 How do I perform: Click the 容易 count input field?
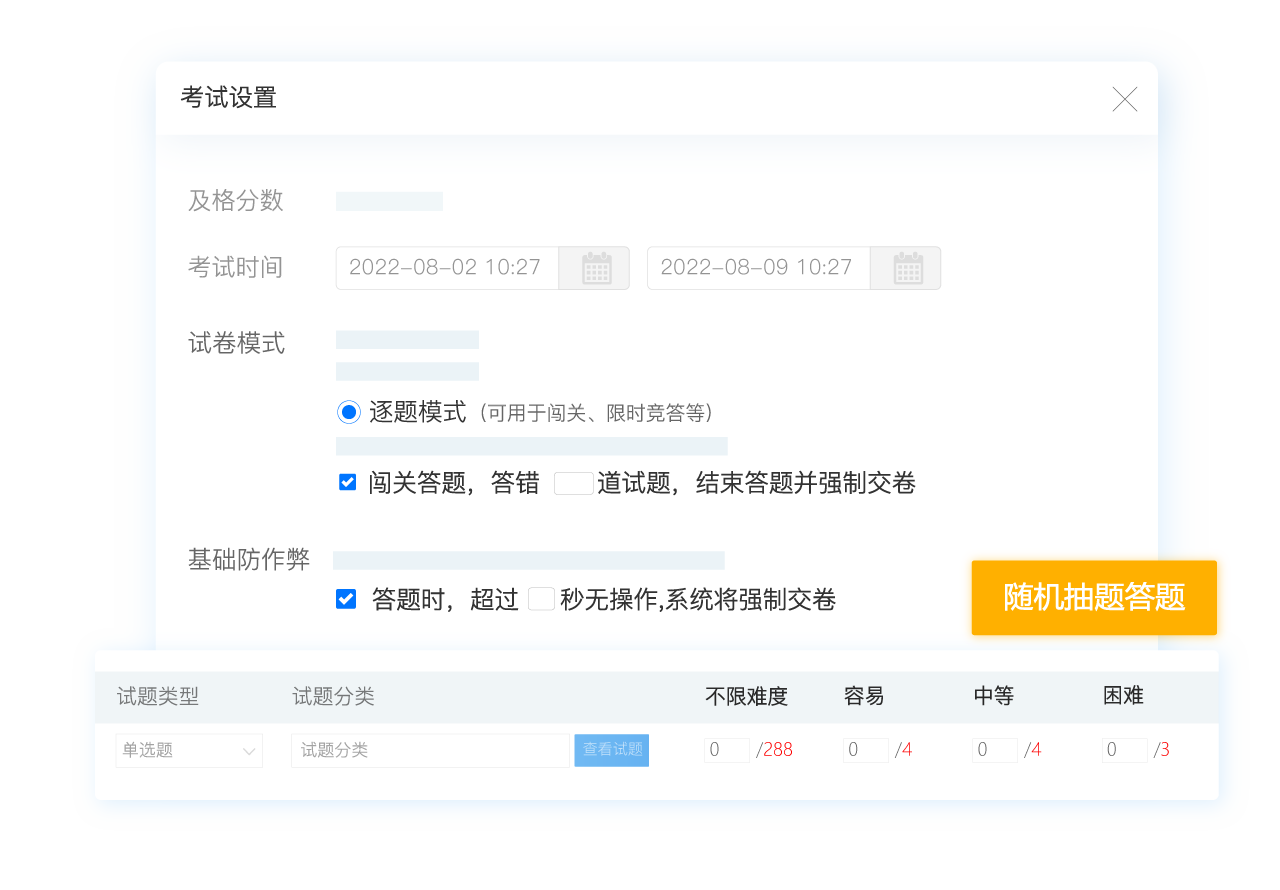[866, 750]
